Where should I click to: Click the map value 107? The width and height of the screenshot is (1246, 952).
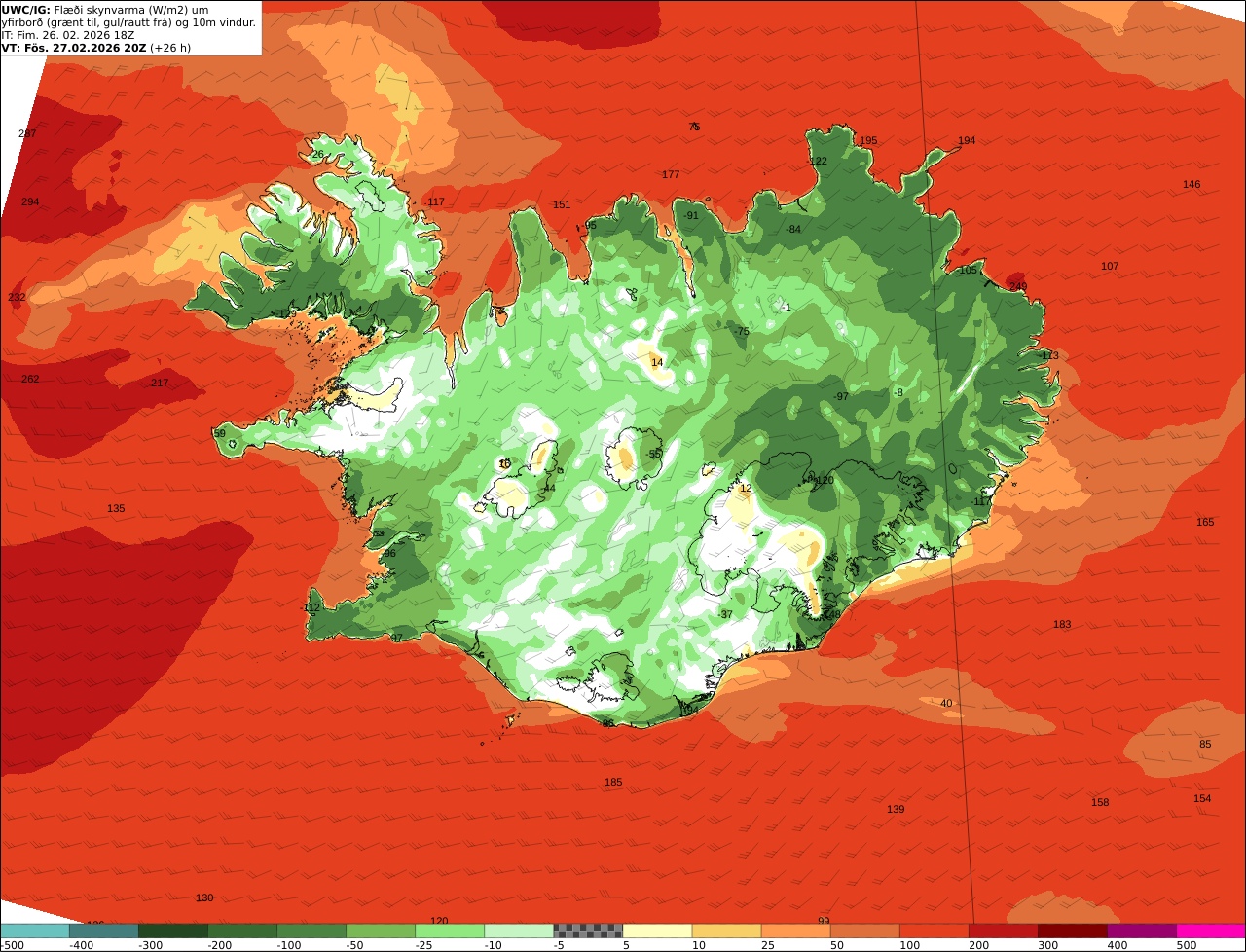1110,266
